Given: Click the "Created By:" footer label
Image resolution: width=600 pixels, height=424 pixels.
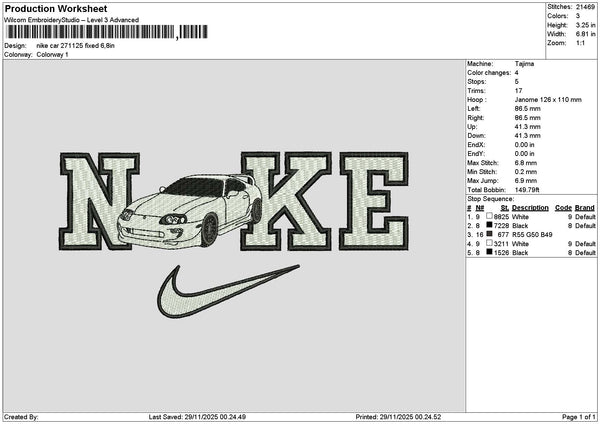Looking at the screenshot, I should [x=21, y=417].
